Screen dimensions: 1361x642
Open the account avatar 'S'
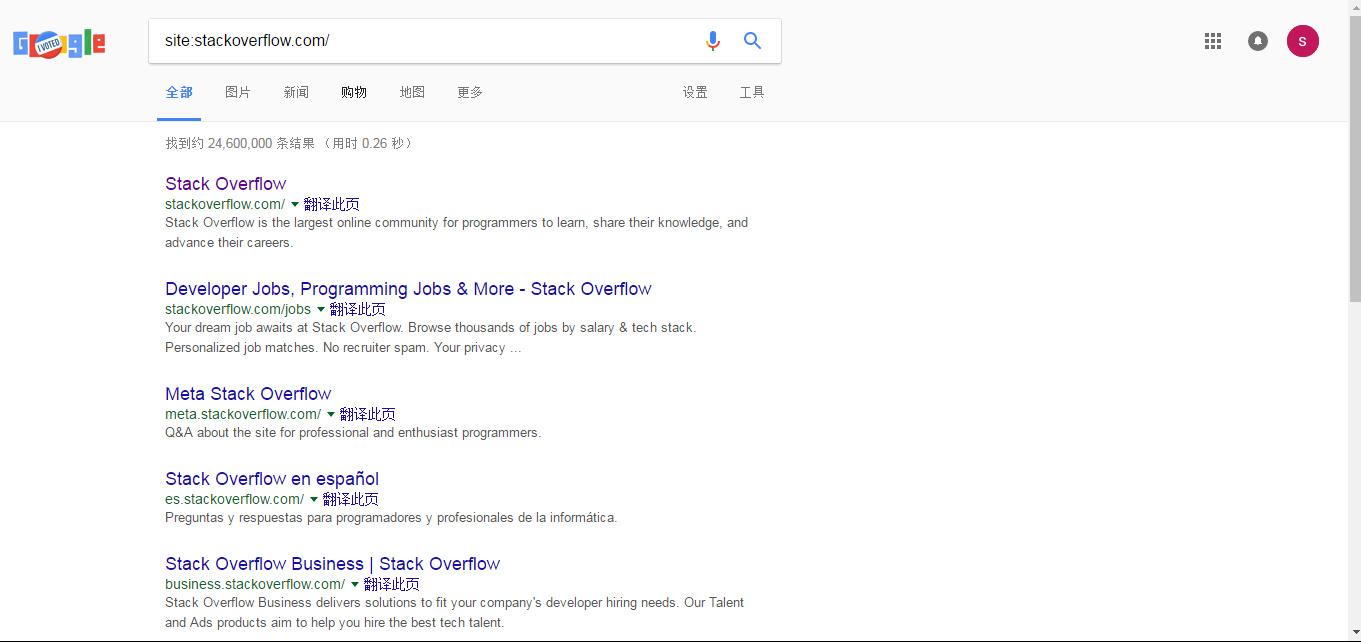[x=1302, y=41]
